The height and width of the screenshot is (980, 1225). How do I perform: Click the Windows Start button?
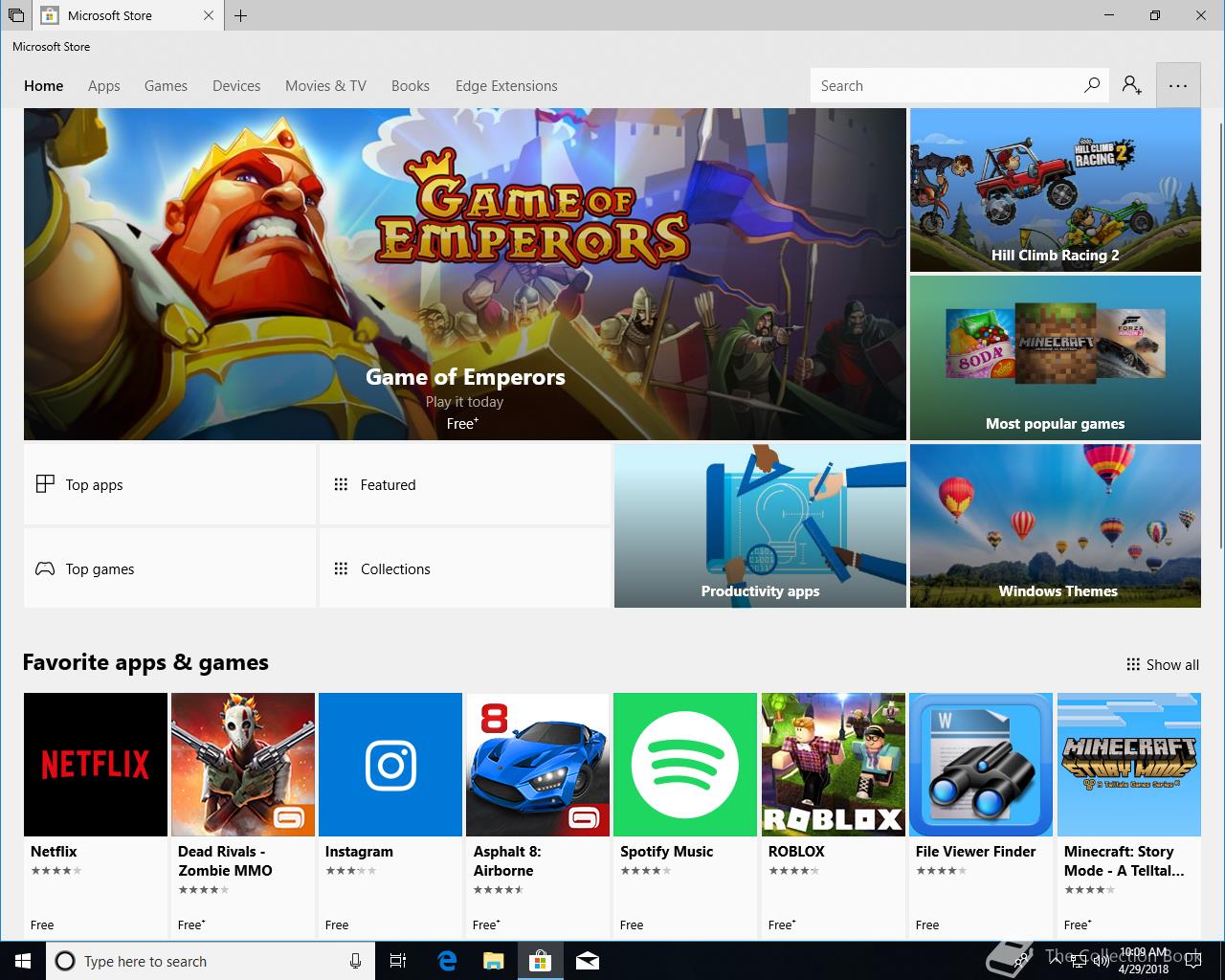click(x=23, y=961)
